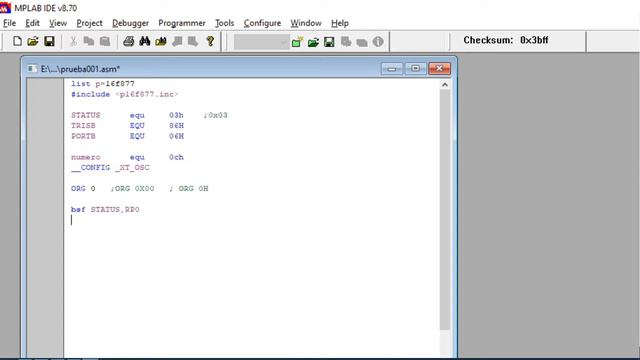This screenshot has width=640, height=360.
Task: Click the ';ORG 0X00' comment
Action: point(133,189)
